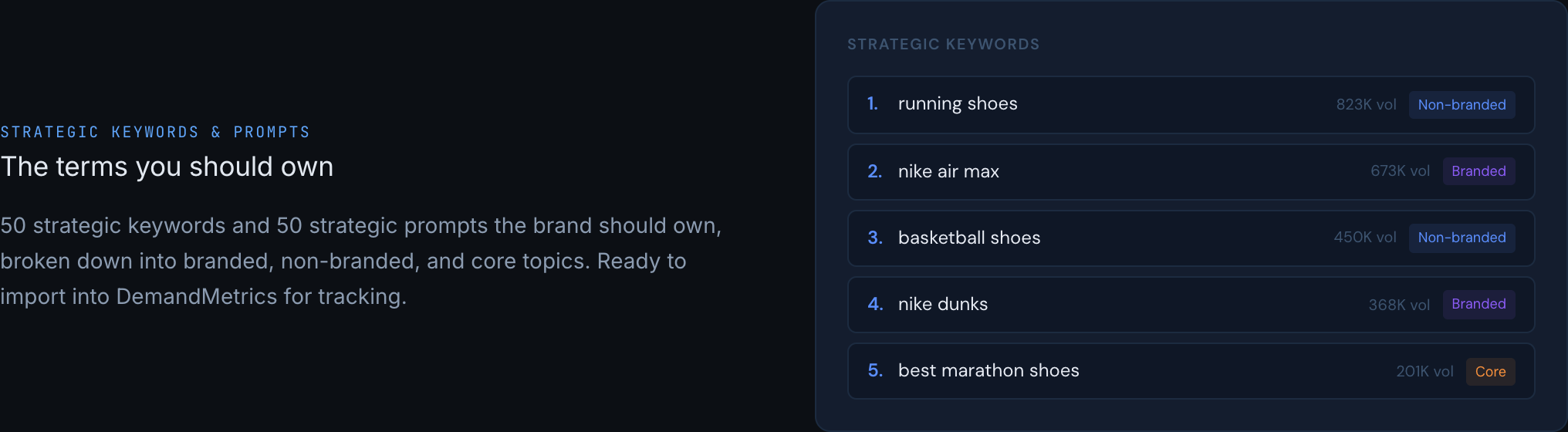Screen dimensions: 1568x432
Task: Click the 368K vol search volume
Action: [1398, 305]
